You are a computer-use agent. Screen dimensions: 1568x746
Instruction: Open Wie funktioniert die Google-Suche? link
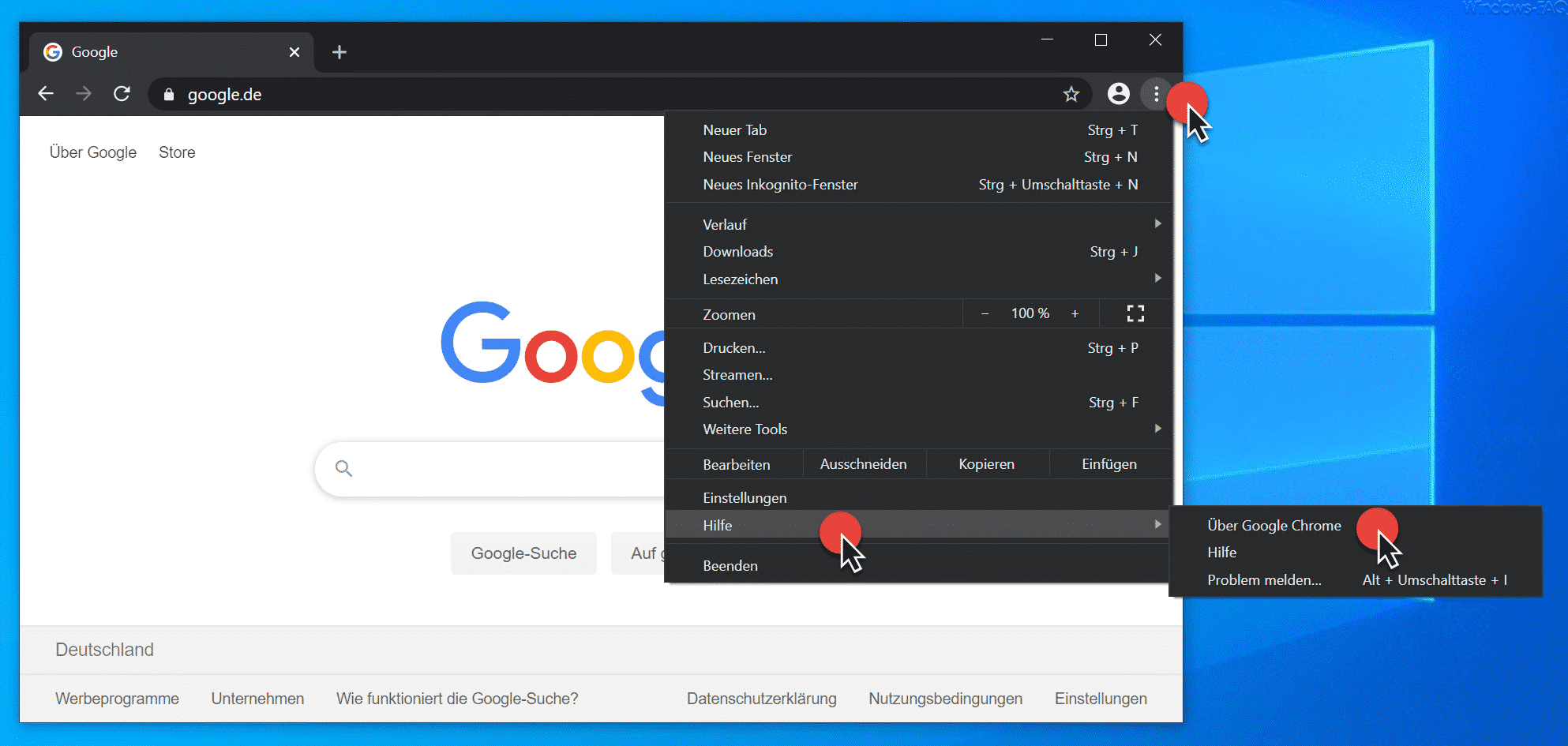[x=457, y=699]
